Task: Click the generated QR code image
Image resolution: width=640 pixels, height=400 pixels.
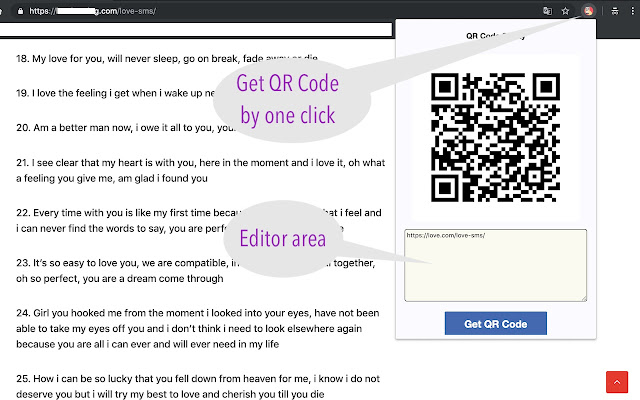Action: coord(496,138)
